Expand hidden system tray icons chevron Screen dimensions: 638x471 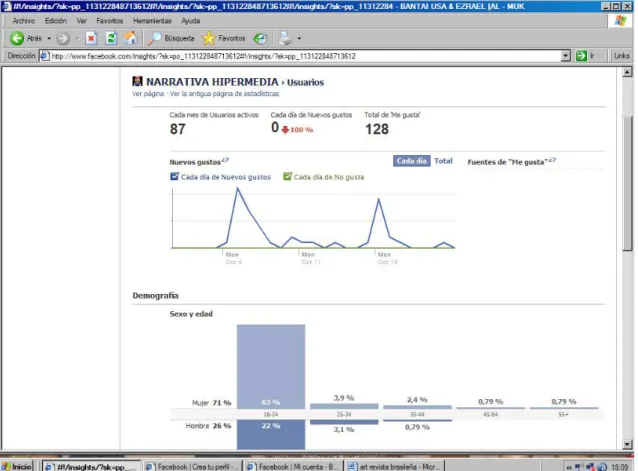point(569,467)
